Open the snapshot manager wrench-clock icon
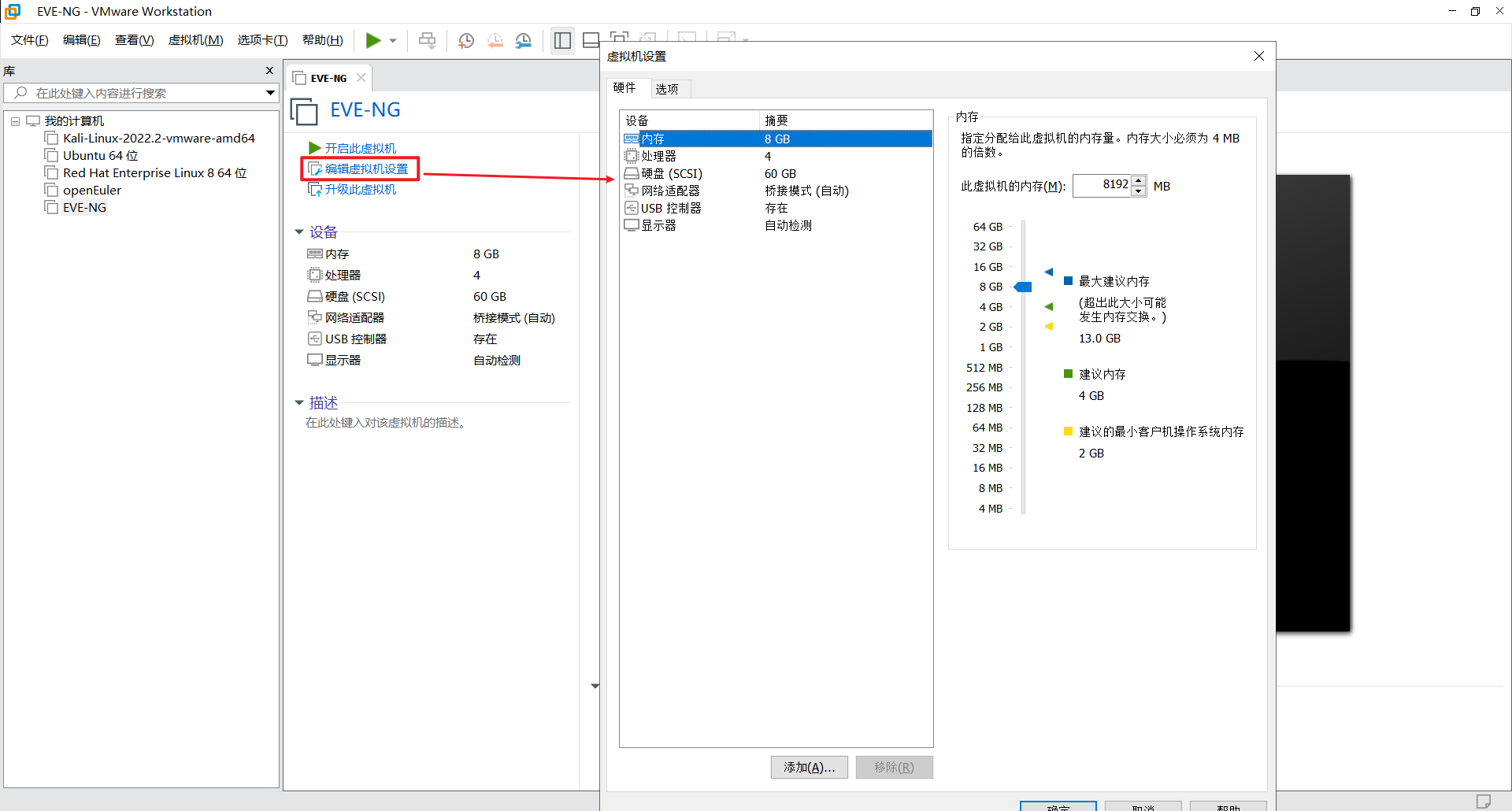The height and width of the screenshot is (811, 1512). tap(524, 40)
